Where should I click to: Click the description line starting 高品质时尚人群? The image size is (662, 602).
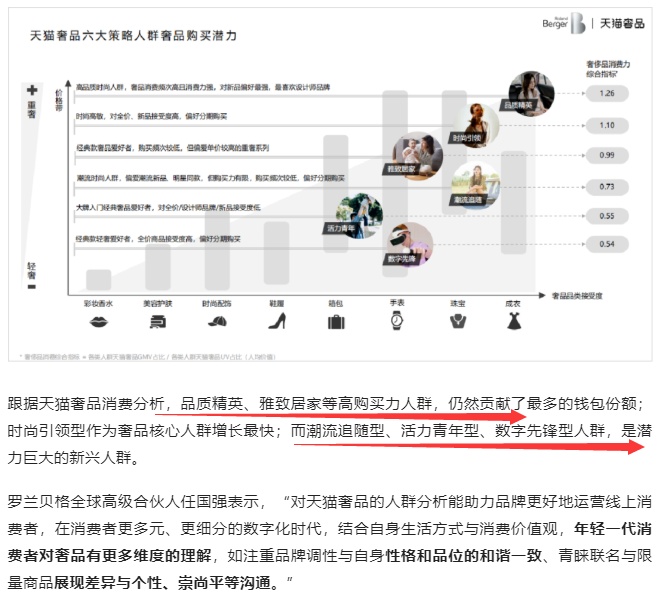(x=203, y=87)
